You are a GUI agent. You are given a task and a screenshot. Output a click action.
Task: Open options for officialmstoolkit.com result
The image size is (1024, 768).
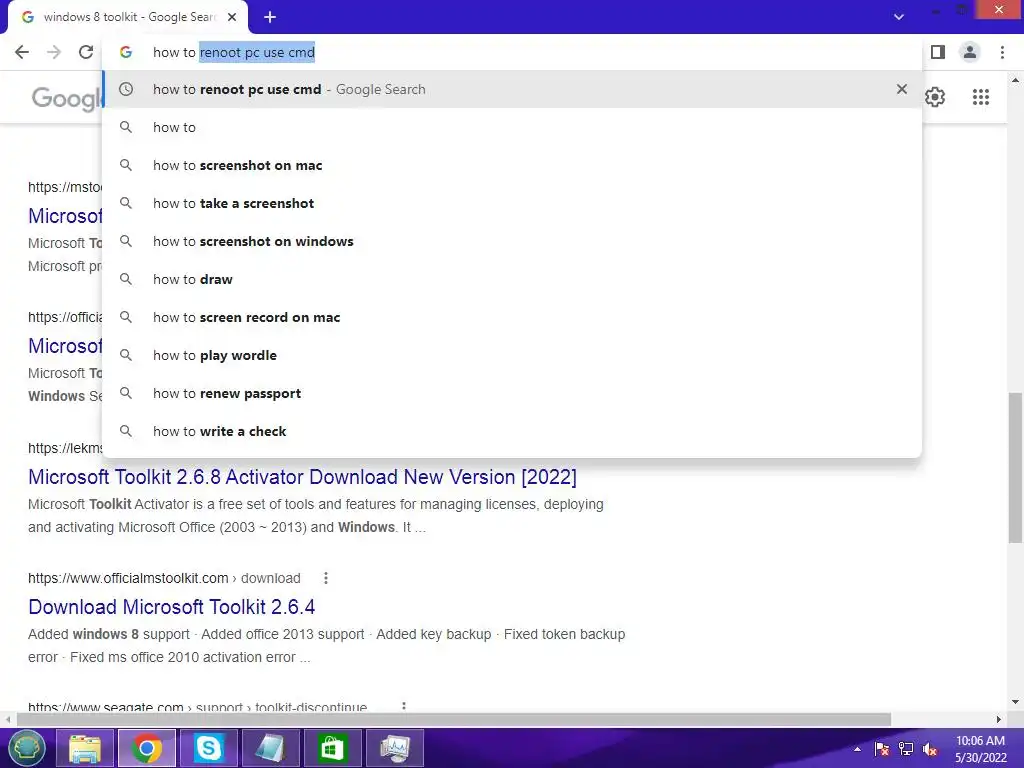click(326, 578)
